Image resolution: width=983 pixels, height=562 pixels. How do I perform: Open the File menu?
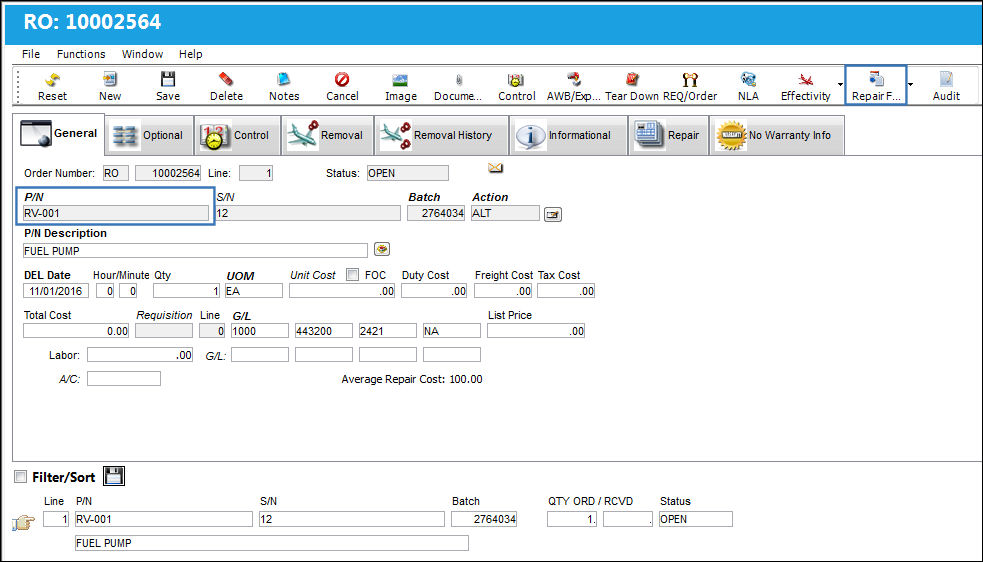31,54
